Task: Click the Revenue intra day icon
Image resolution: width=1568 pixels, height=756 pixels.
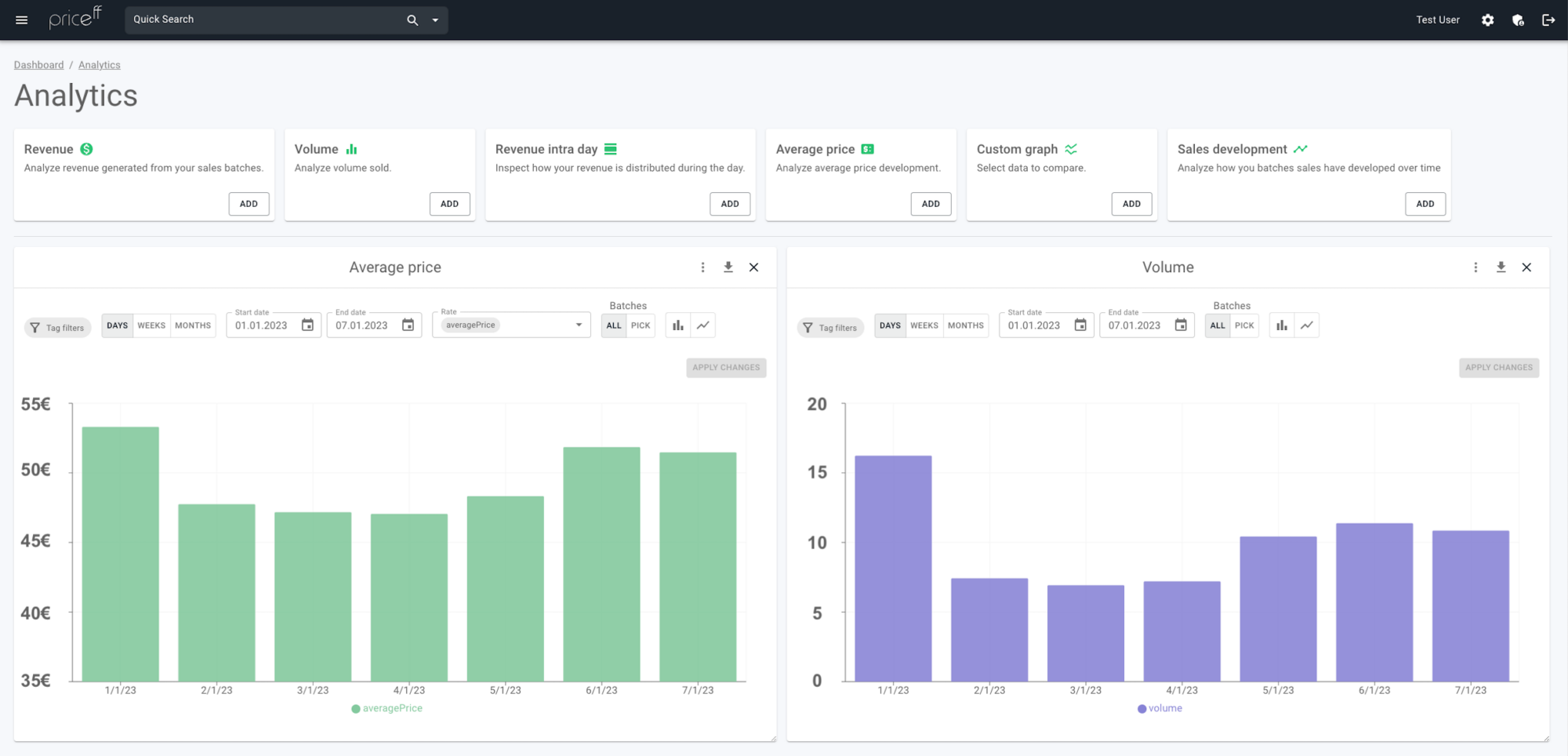Action: click(611, 149)
